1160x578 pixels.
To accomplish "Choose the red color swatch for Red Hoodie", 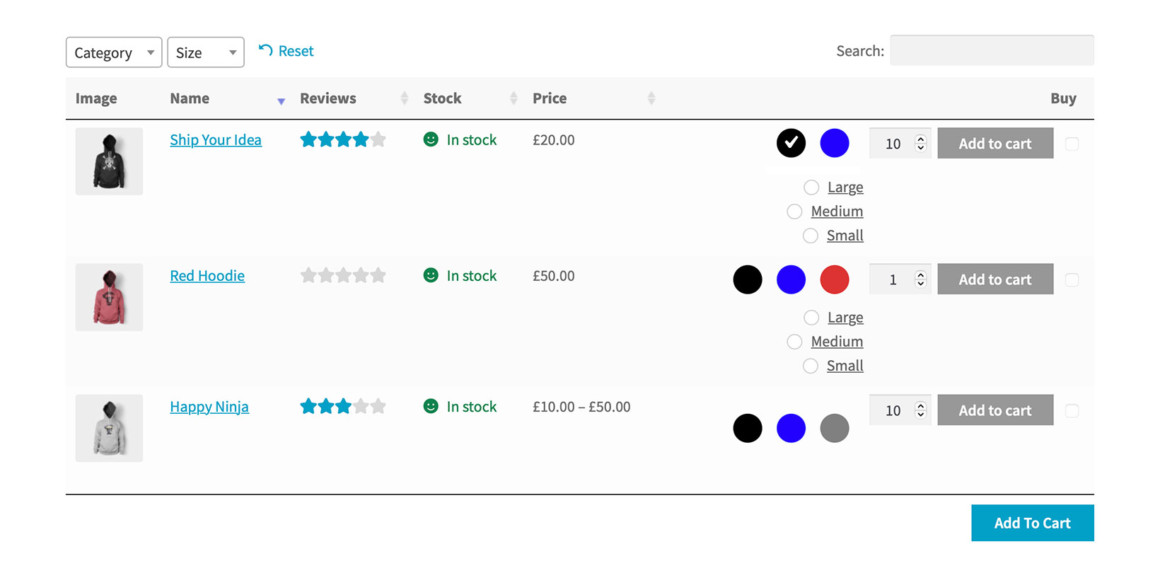I will click(x=834, y=280).
